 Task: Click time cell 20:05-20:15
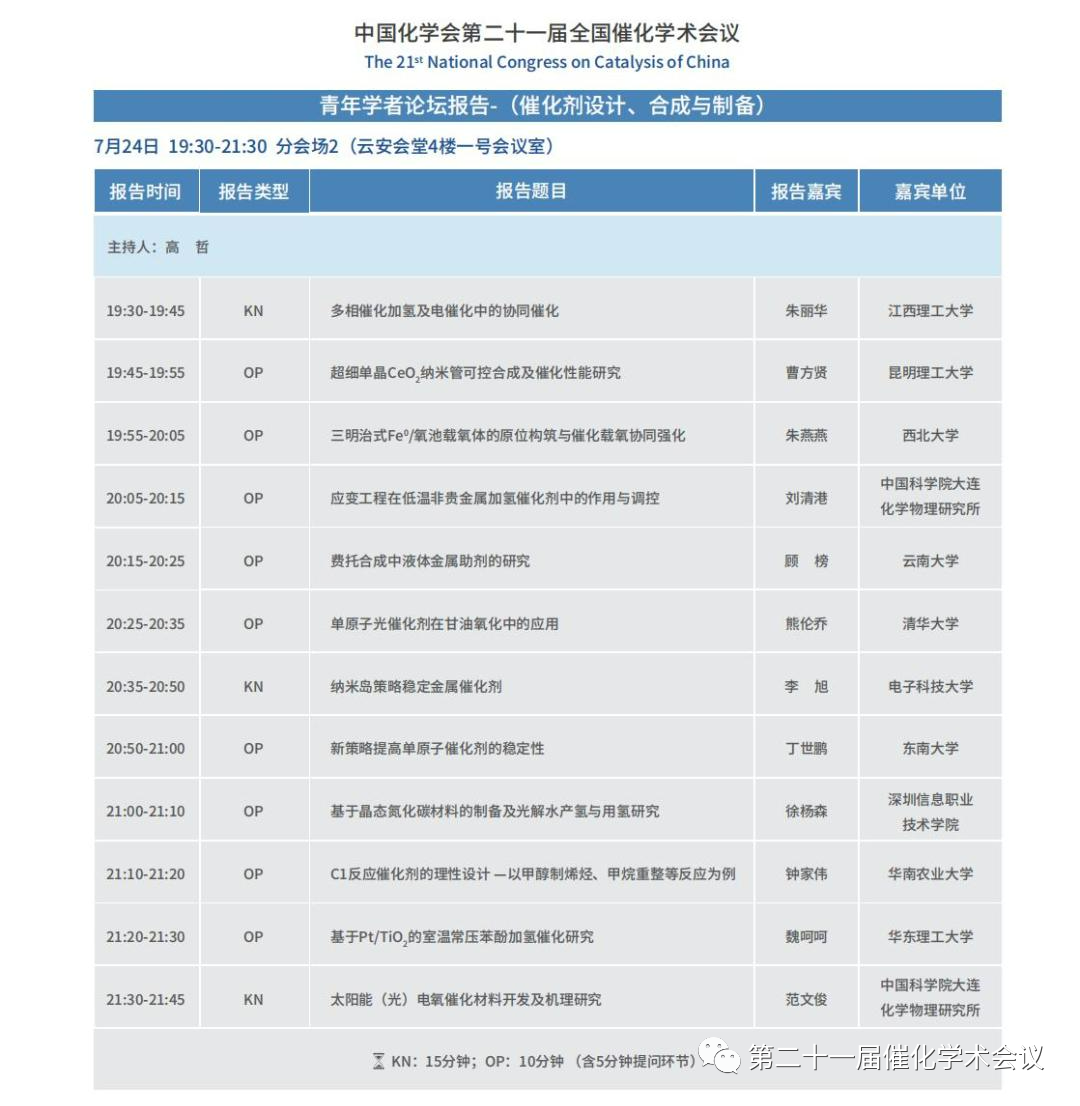[x=145, y=499]
